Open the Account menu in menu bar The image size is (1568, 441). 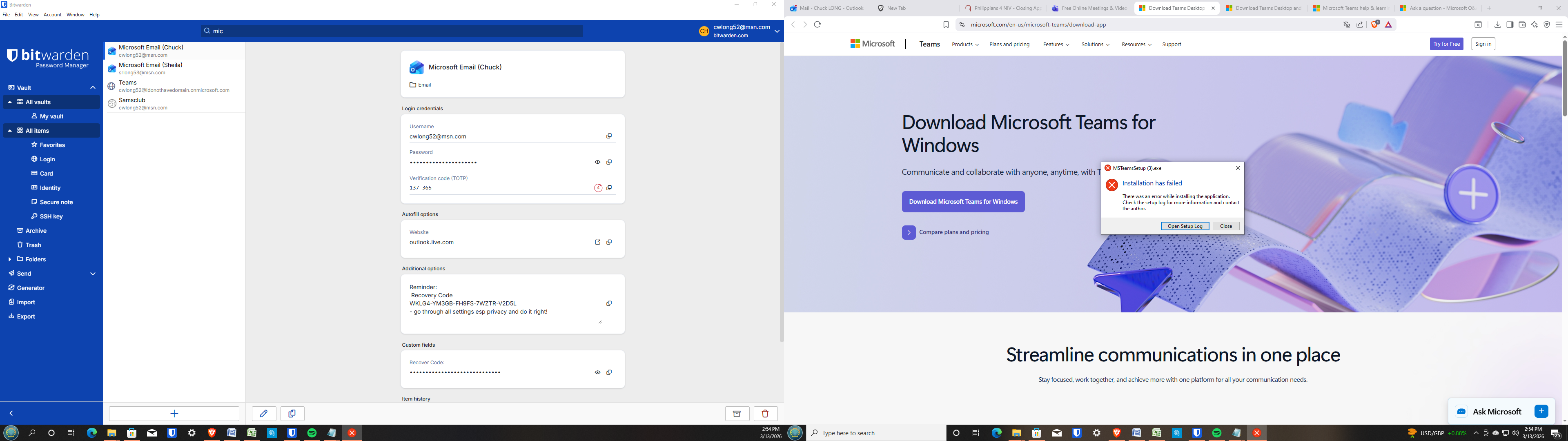52,15
